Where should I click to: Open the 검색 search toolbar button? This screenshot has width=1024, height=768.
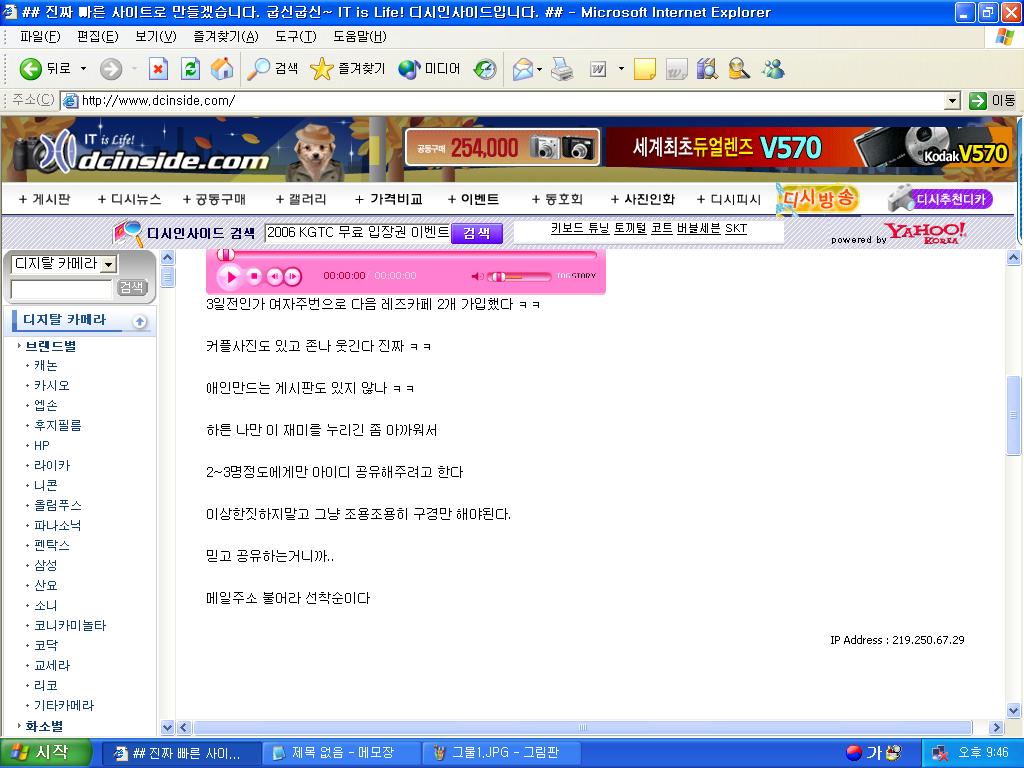tap(273, 69)
